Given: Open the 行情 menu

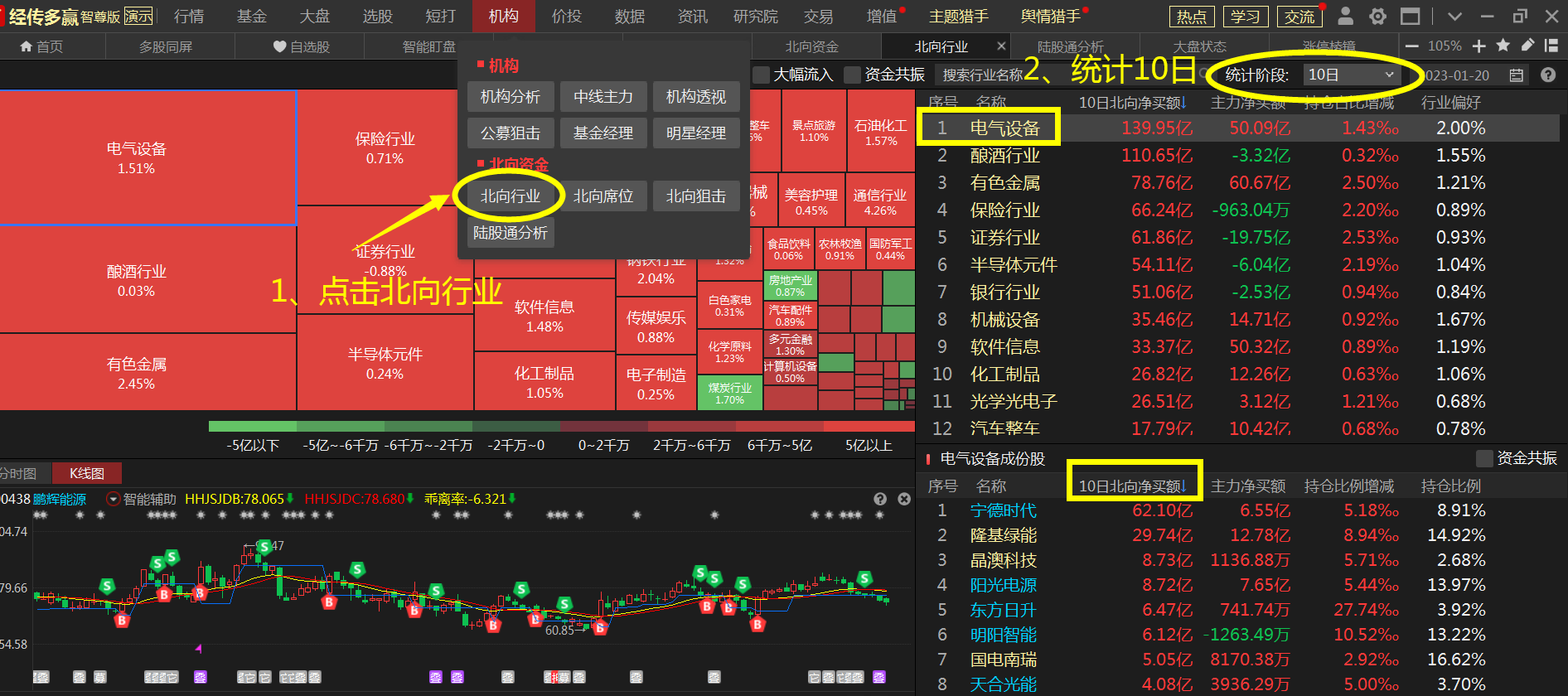Looking at the screenshot, I should [x=189, y=17].
